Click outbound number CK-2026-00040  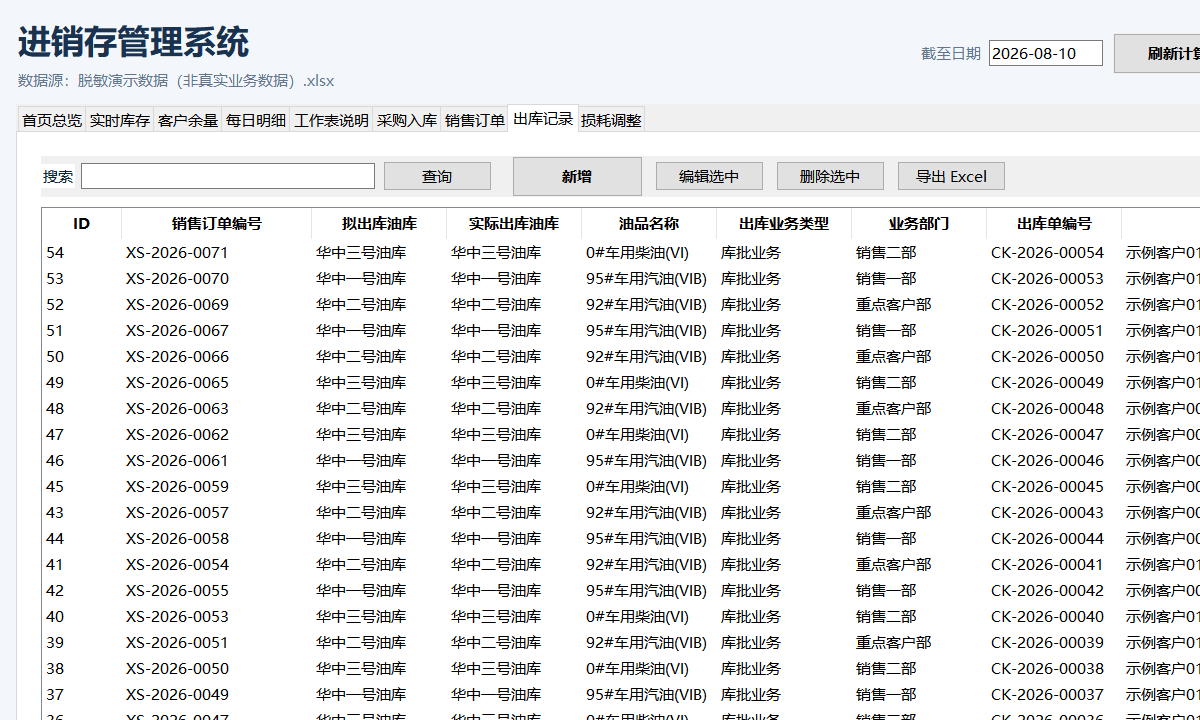1047,616
